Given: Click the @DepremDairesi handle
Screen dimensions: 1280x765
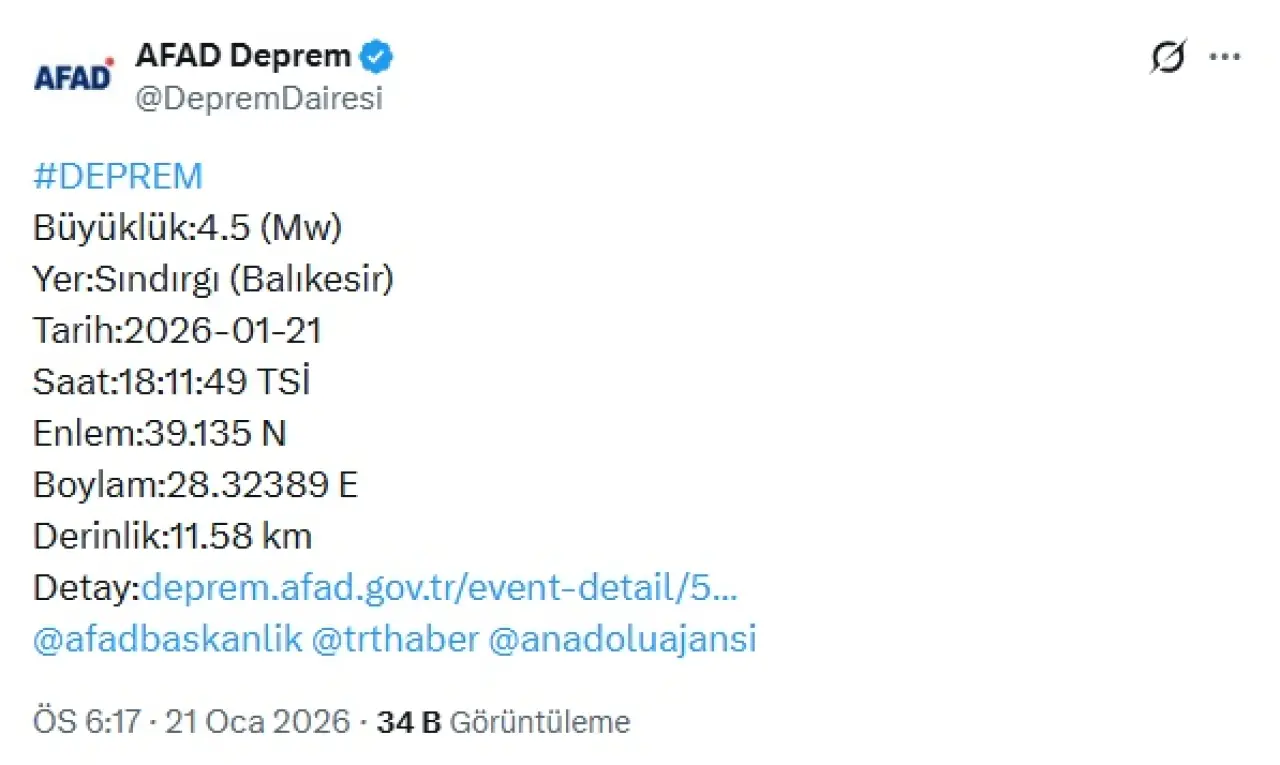Looking at the screenshot, I should pyautogui.click(x=258, y=99).
